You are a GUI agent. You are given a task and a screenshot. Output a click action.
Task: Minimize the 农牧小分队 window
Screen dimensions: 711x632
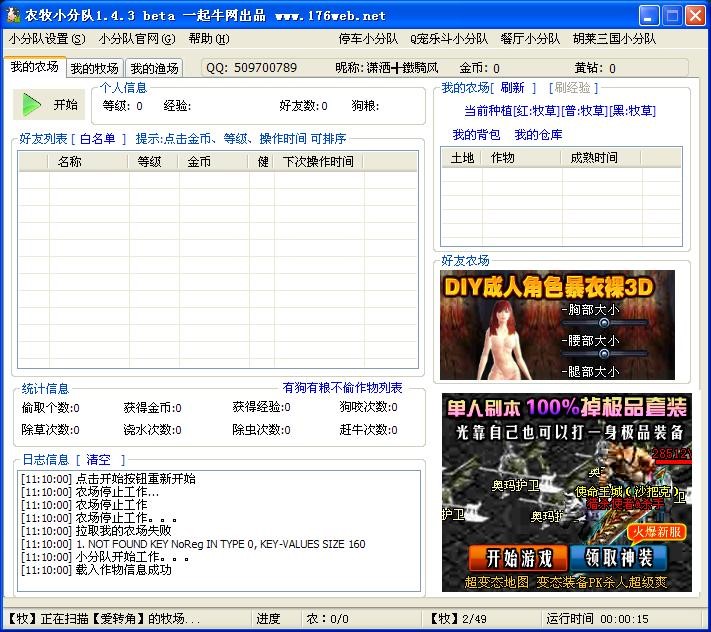tap(649, 16)
